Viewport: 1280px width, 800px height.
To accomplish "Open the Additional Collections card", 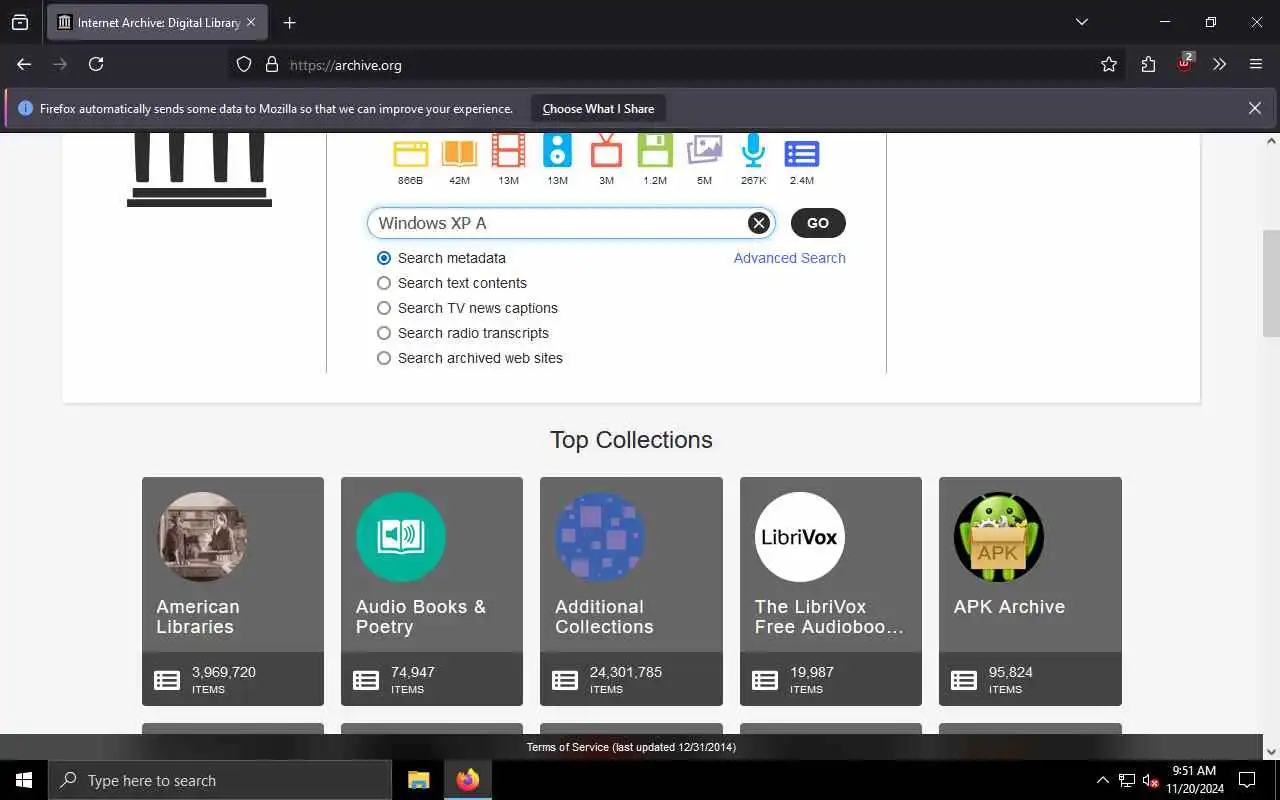I will pos(631,591).
